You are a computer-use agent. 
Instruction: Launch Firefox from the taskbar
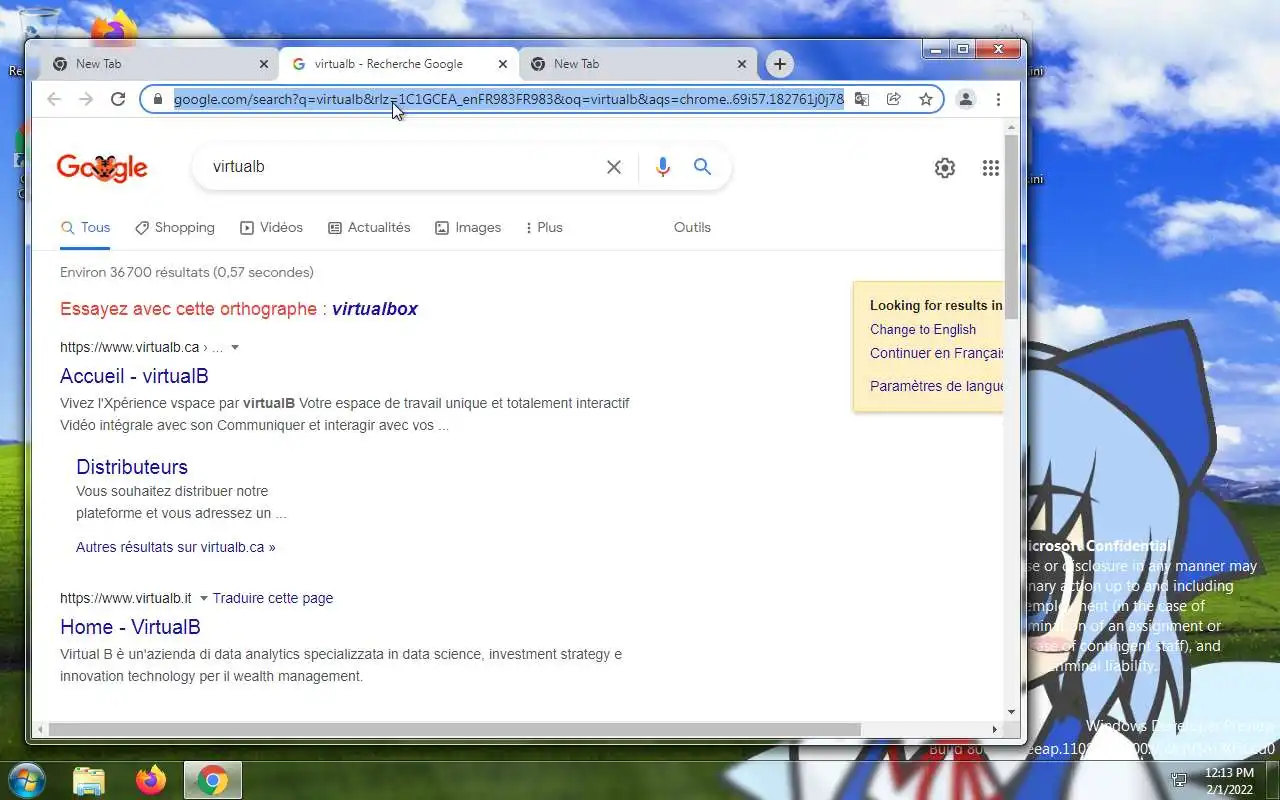(x=151, y=780)
